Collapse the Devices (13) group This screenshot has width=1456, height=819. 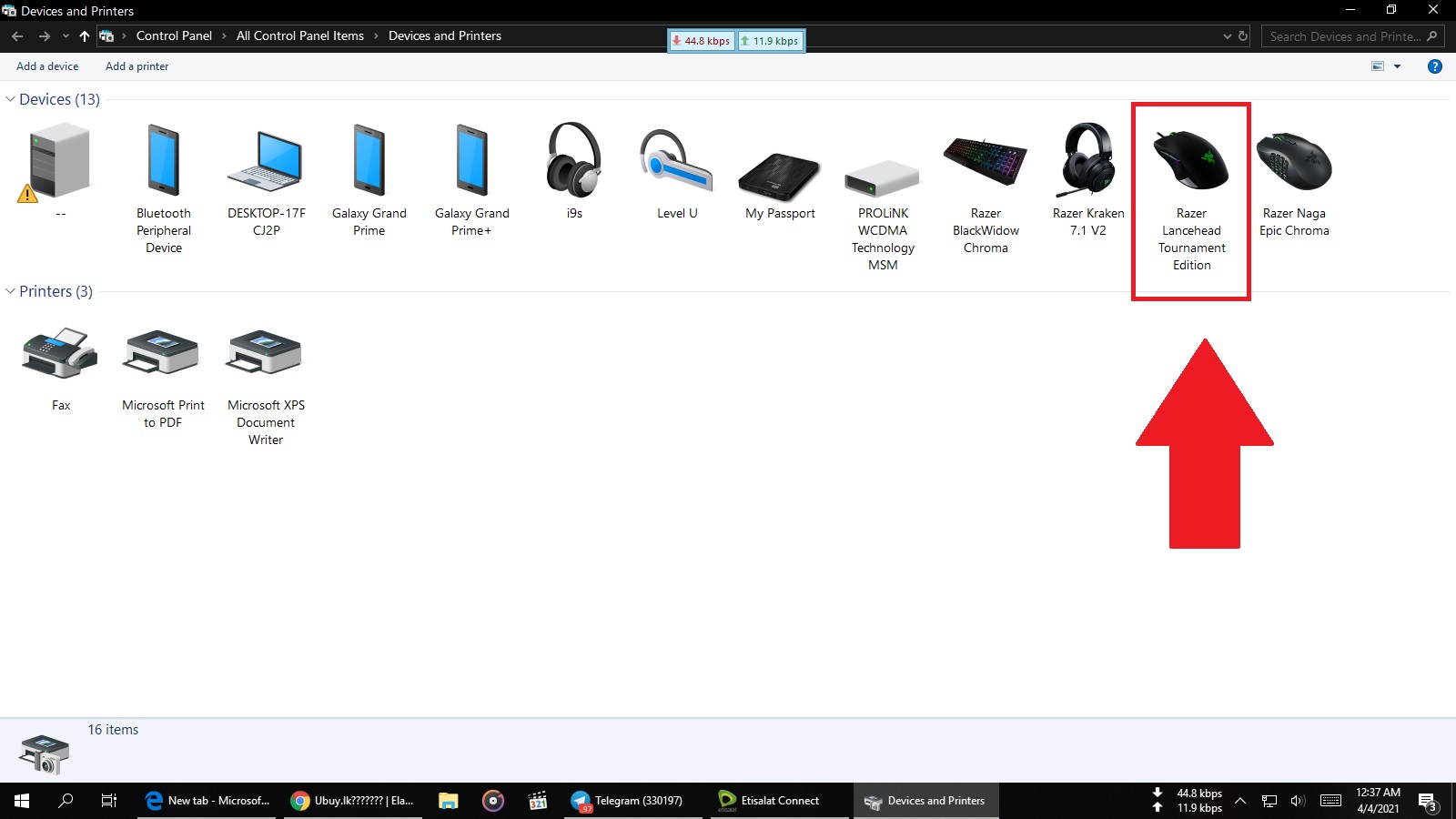10,99
